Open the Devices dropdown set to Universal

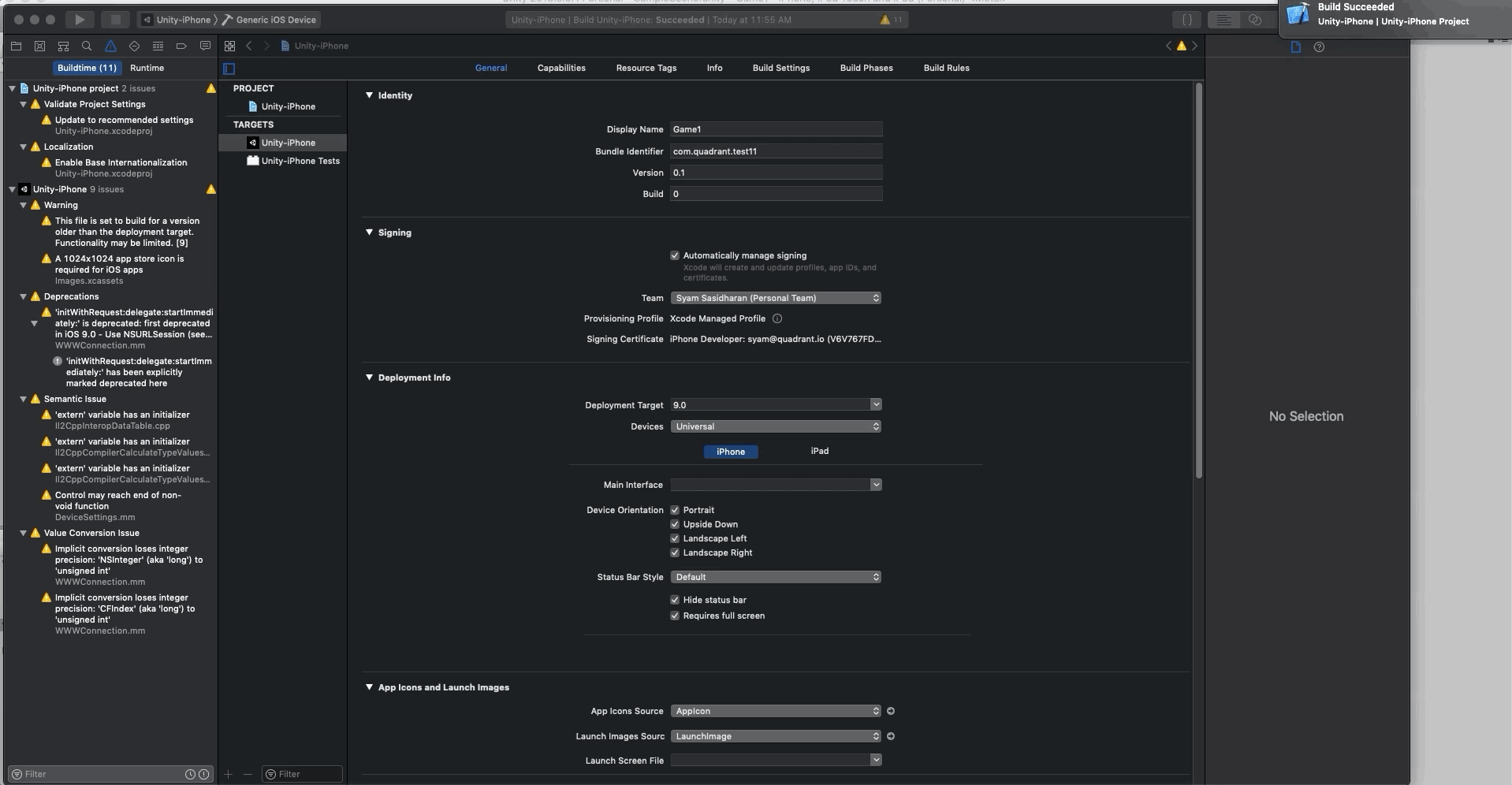click(x=776, y=426)
